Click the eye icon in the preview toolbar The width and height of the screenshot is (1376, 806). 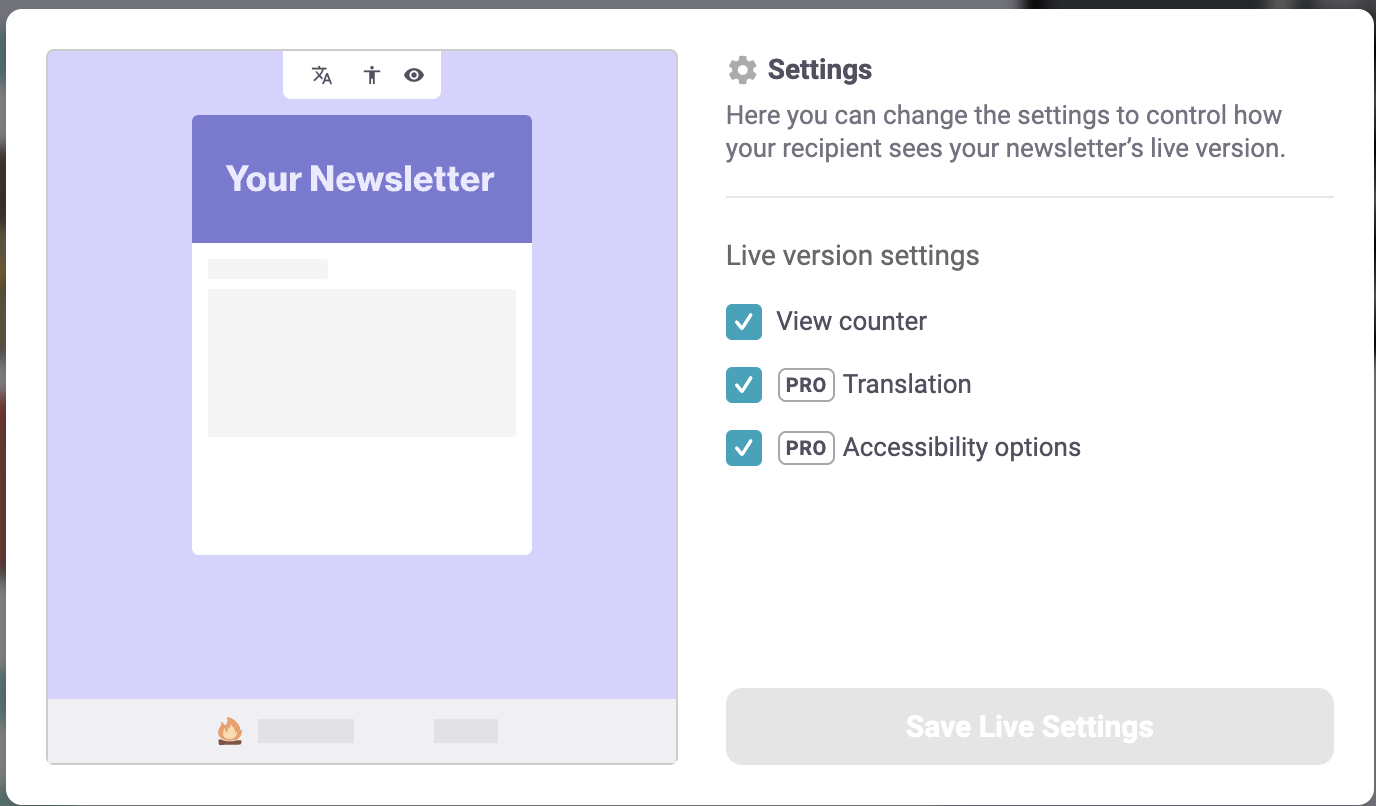coord(413,74)
